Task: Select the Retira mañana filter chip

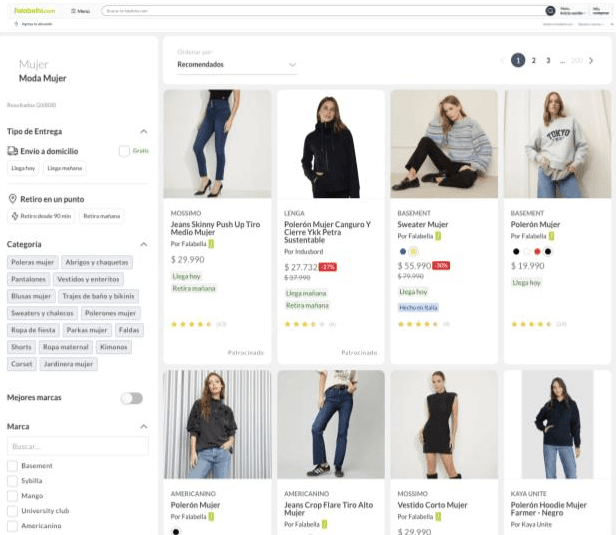Action: pos(102,216)
